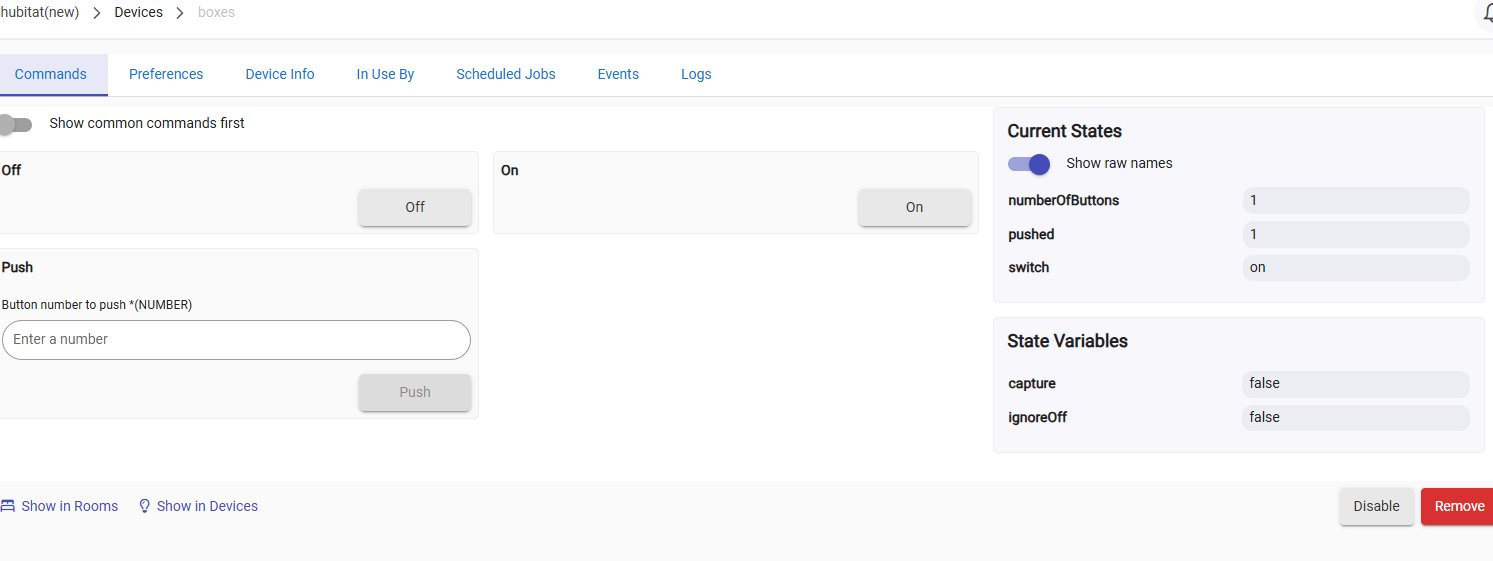Click the red Remove button
Screen dimensions: 1493x561
[1459, 506]
